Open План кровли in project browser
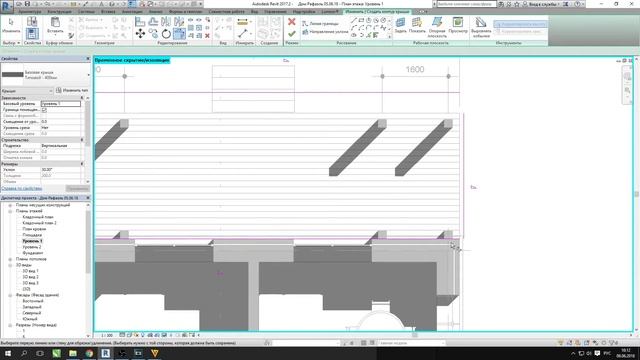Viewport: 640px width, 360px height. click(34, 229)
